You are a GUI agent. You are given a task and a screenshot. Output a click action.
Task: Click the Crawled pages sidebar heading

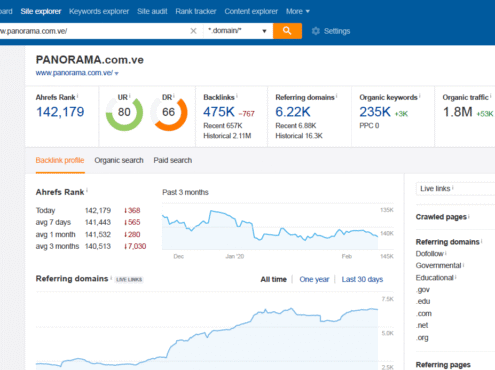point(441,217)
